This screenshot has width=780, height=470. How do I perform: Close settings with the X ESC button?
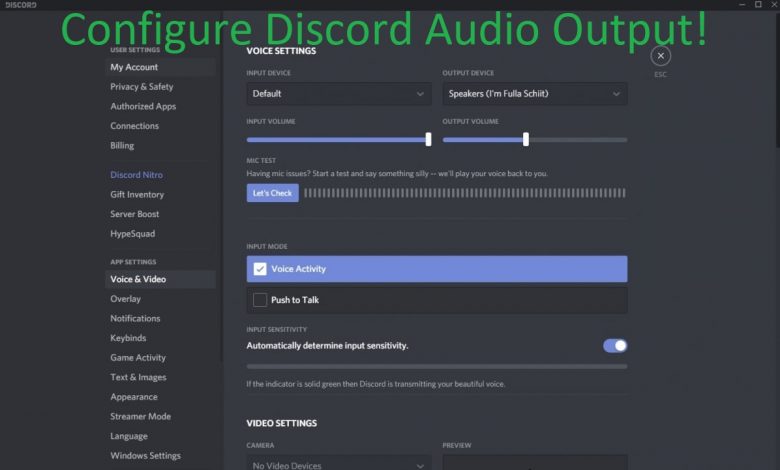660,56
